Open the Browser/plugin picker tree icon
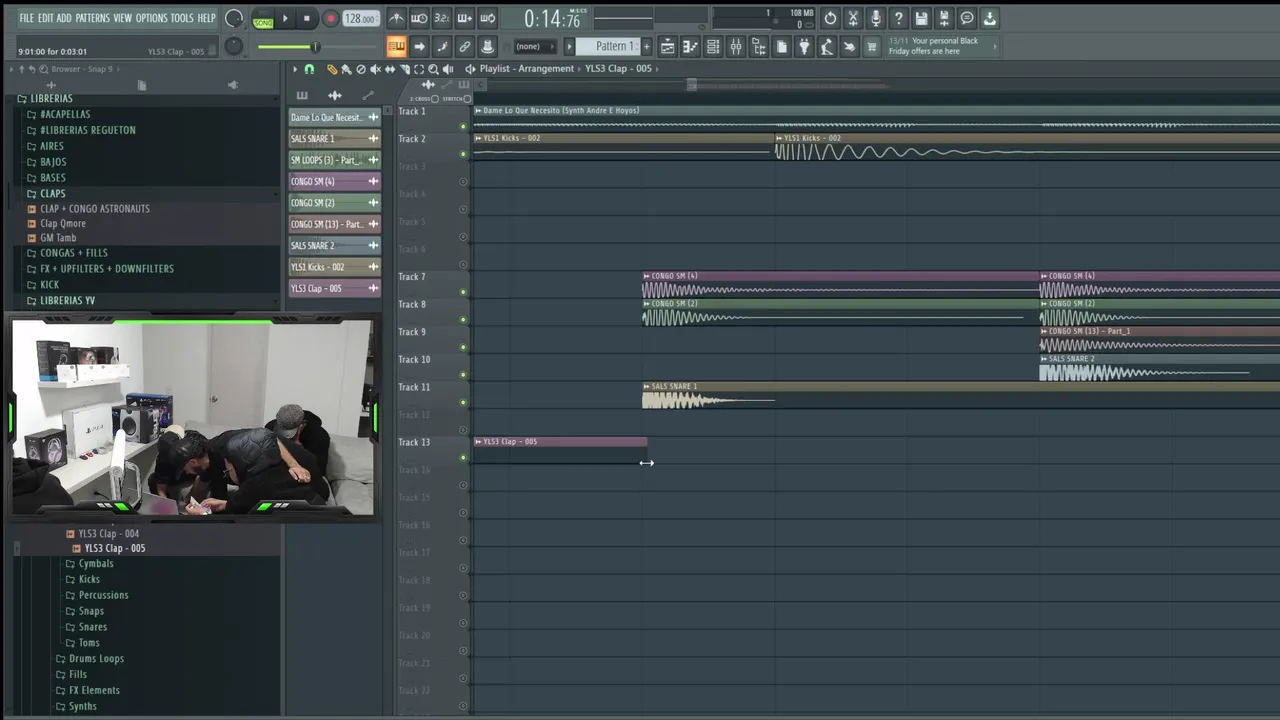The height and width of the screenshot is (720, 1280). pyautogui.click(x=759, y=46)
